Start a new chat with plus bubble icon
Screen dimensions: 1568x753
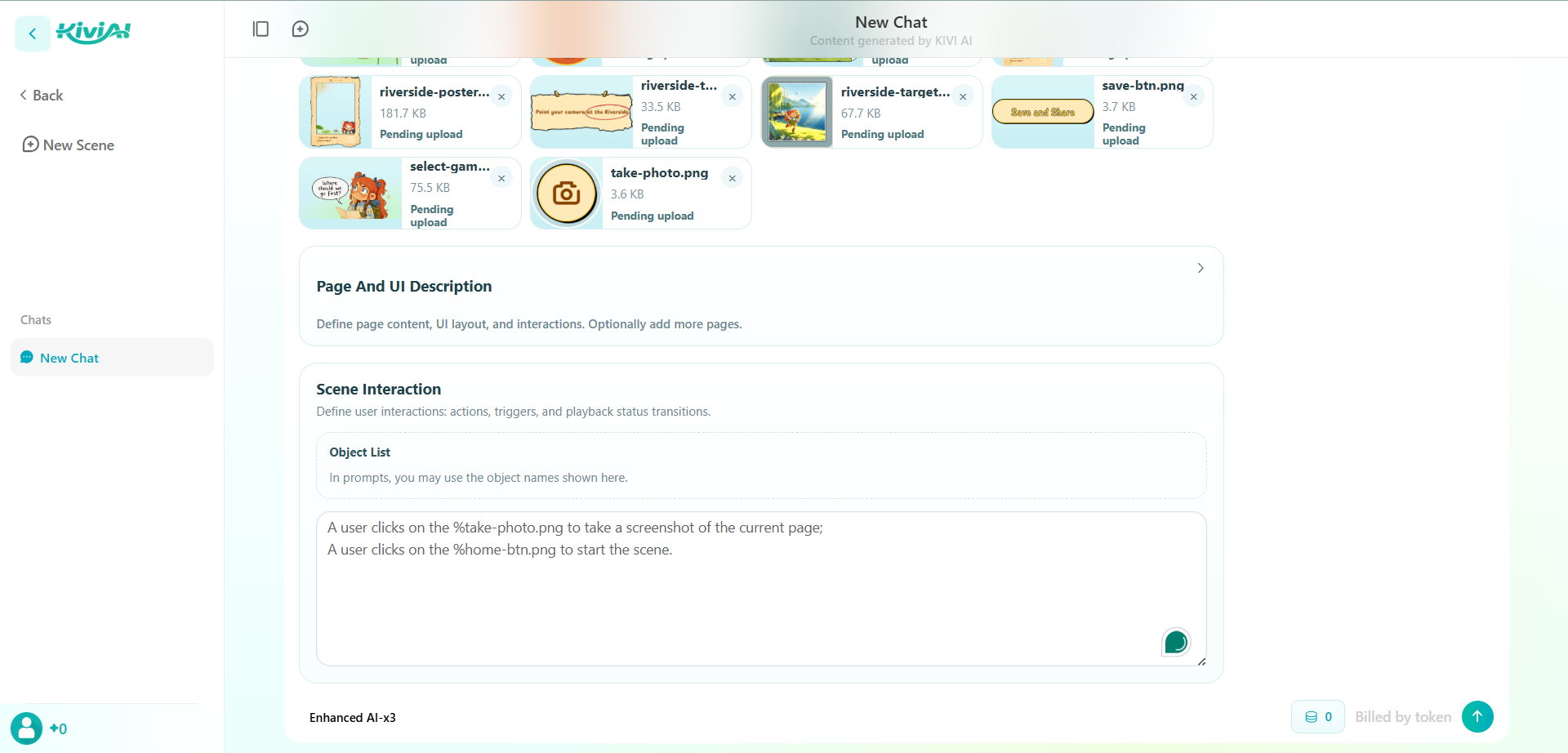301,29
